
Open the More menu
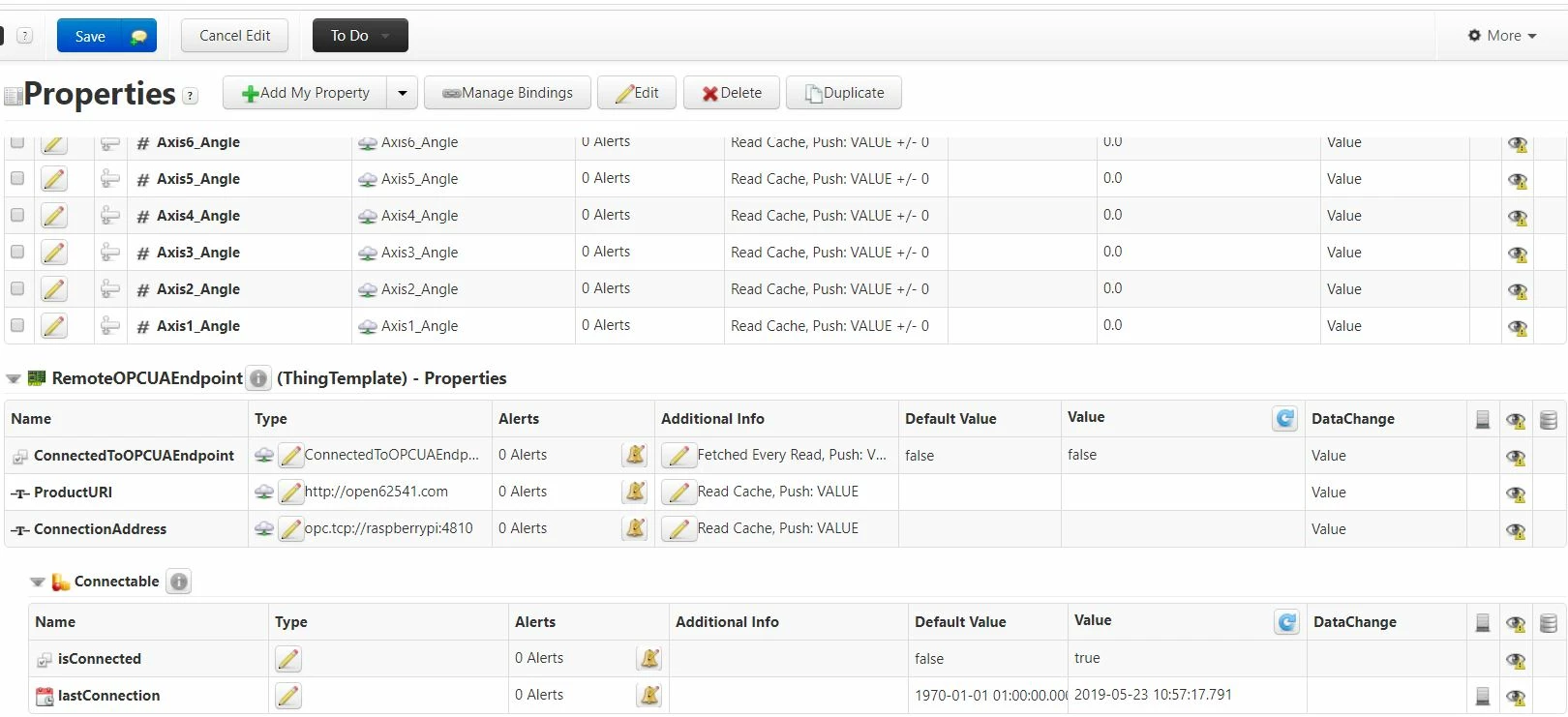click(x=1502, y=36)
